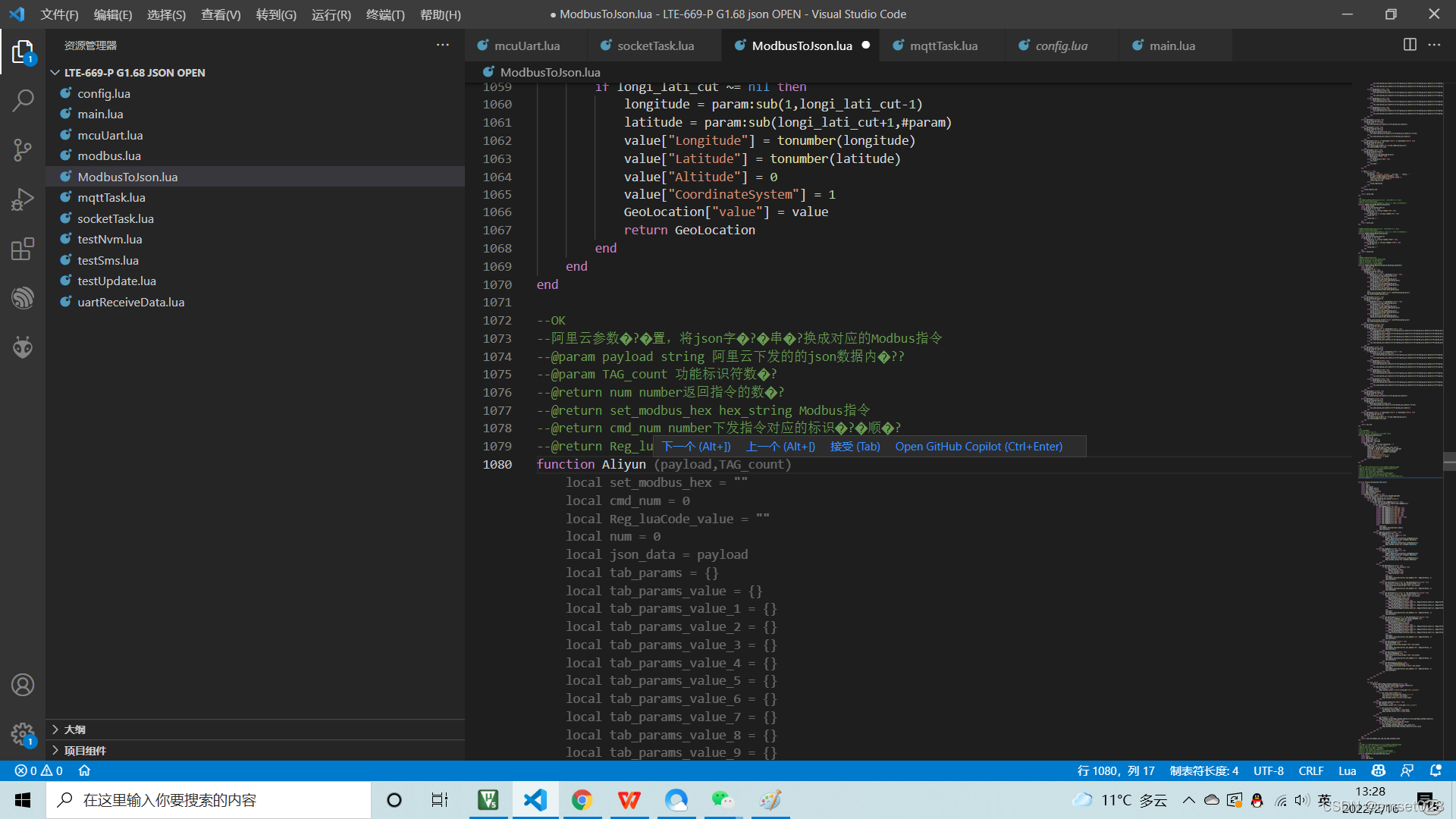Viewport: 1456px width, 819px height.
Task: Open Manage via the settings gear
Action: [x=23, y=734]
